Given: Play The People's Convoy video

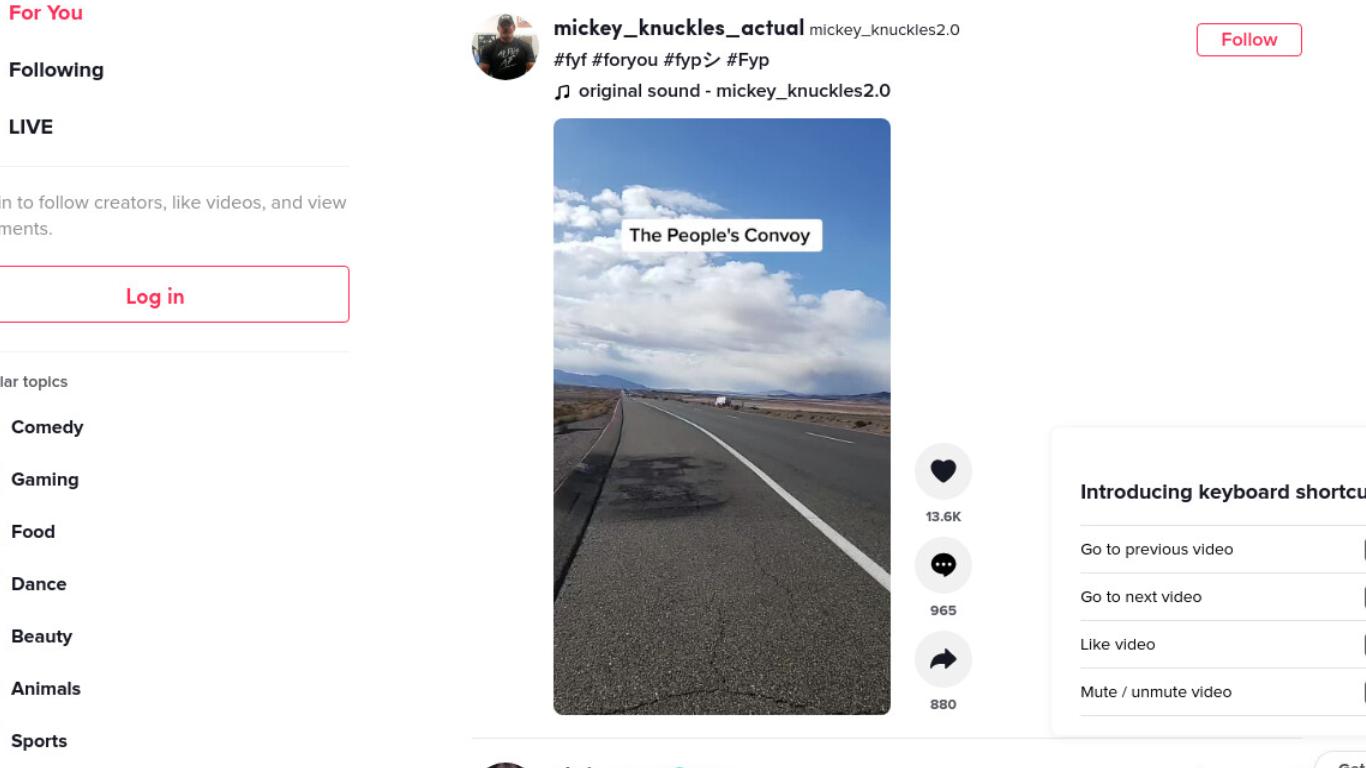Looking at the screenshot, I should [722, 416].
